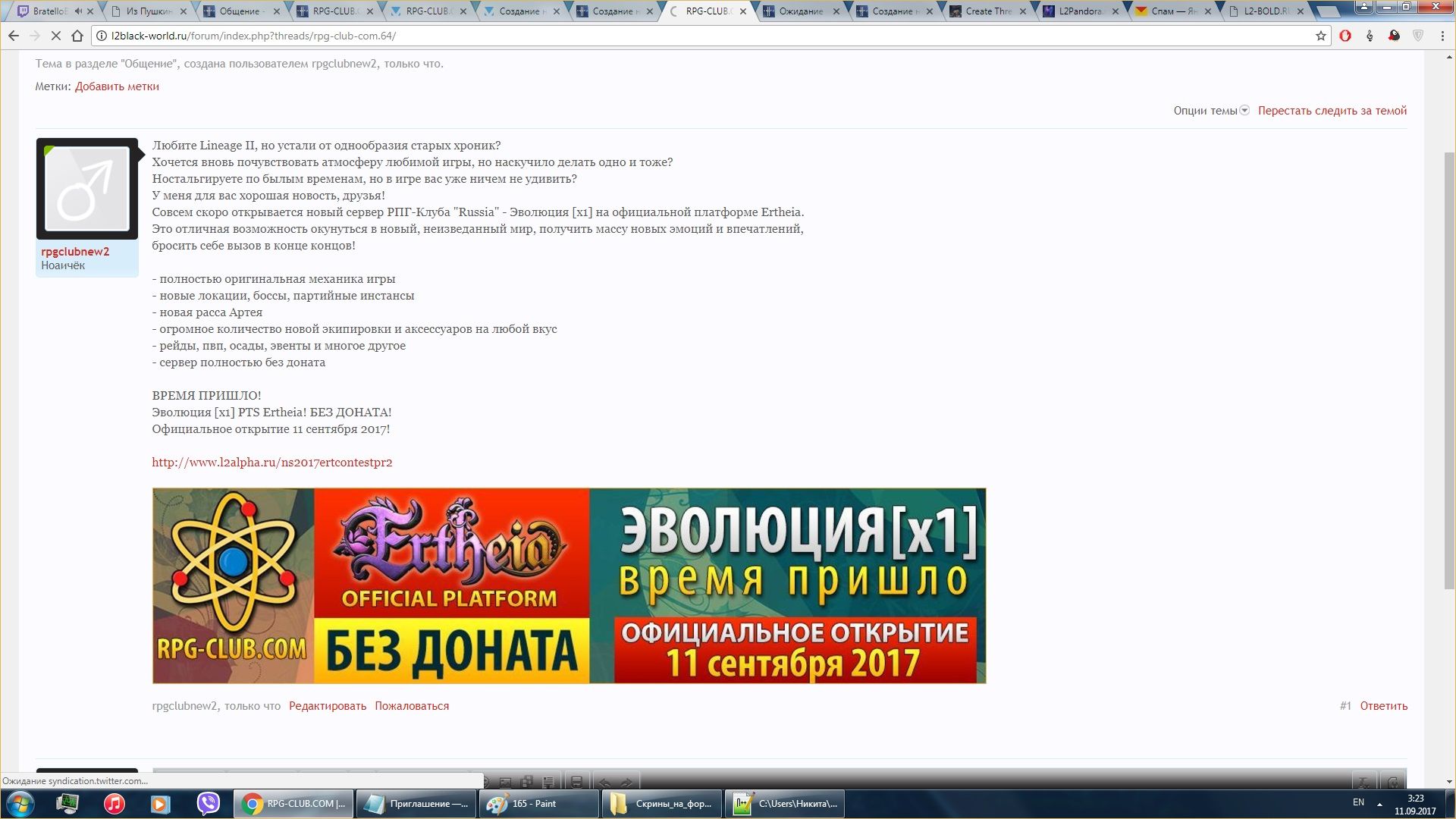The width and height of the screenshot is (1456, 819).
Task: Switch to the 'Из Пушкин' tab
Action: tap(149, 11)
